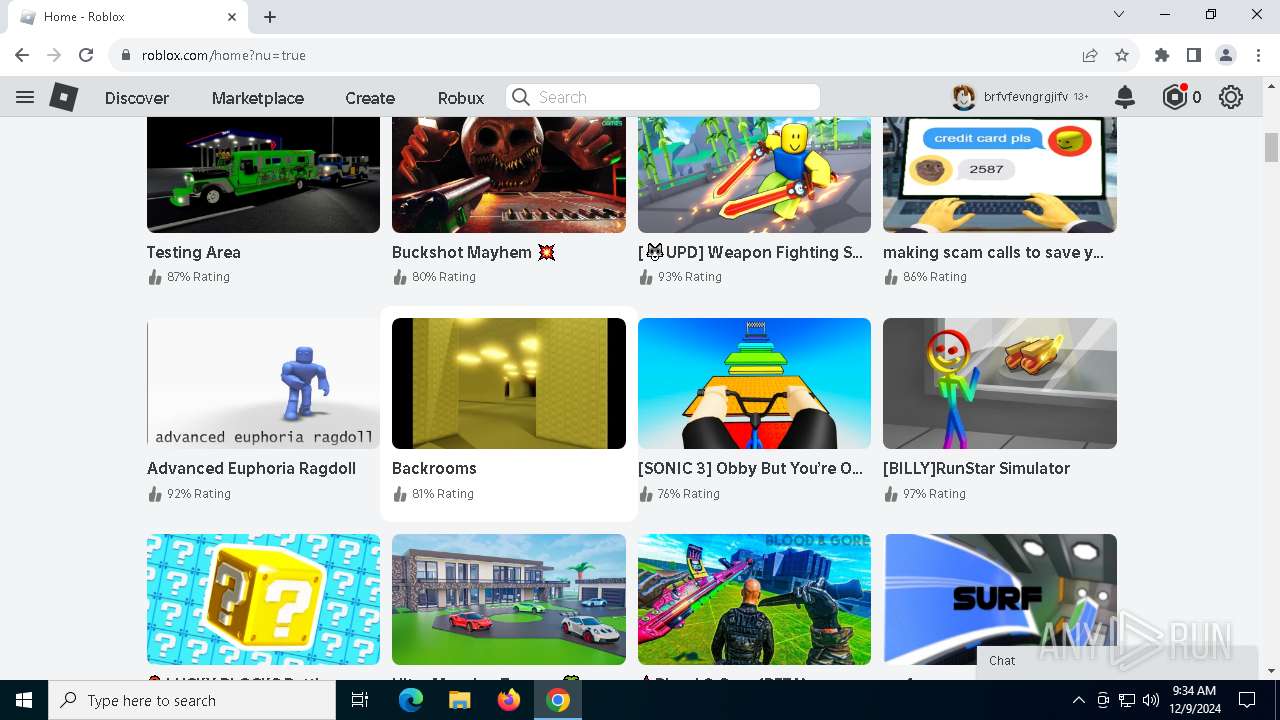Show hidden system tray icons
Screen dimensions: 1280x720
click(x=1078, y=700)
